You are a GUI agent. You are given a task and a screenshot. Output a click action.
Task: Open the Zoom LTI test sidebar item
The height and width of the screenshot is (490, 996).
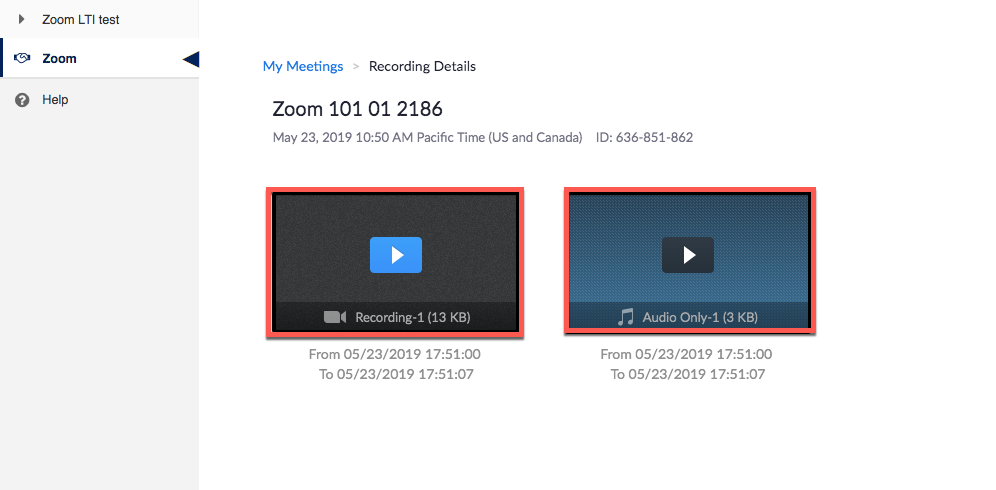coord(81,19)
